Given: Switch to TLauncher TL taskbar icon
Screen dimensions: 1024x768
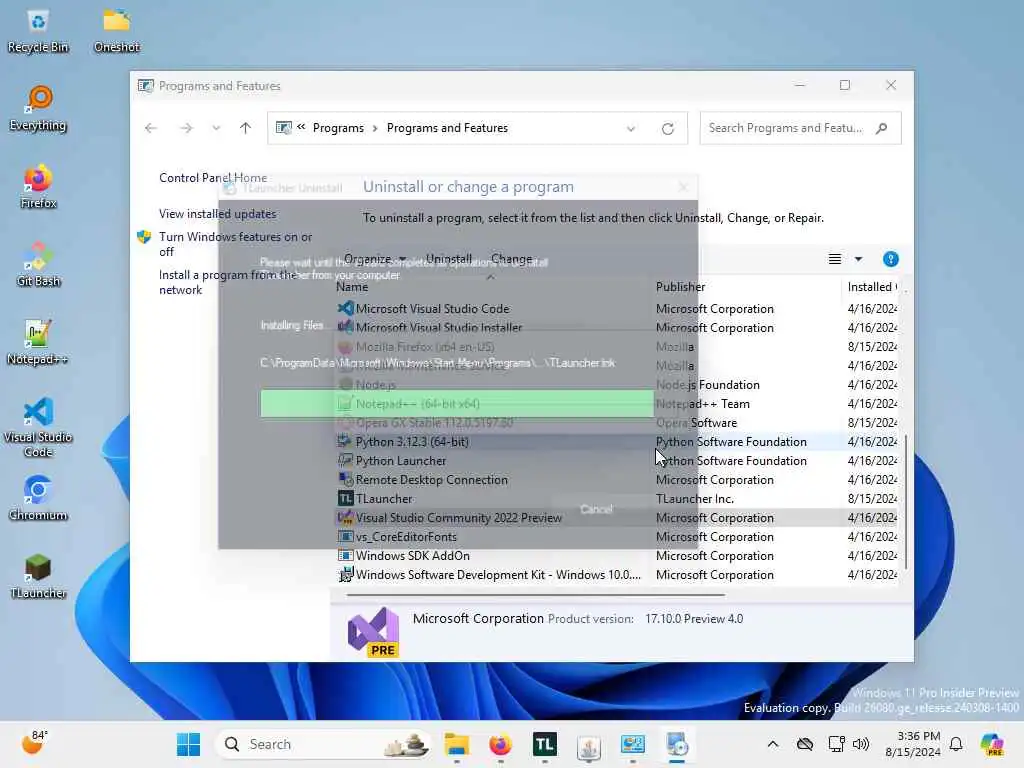Looking at the screenshot, I should pyautogui.click(x=545, y=744).
